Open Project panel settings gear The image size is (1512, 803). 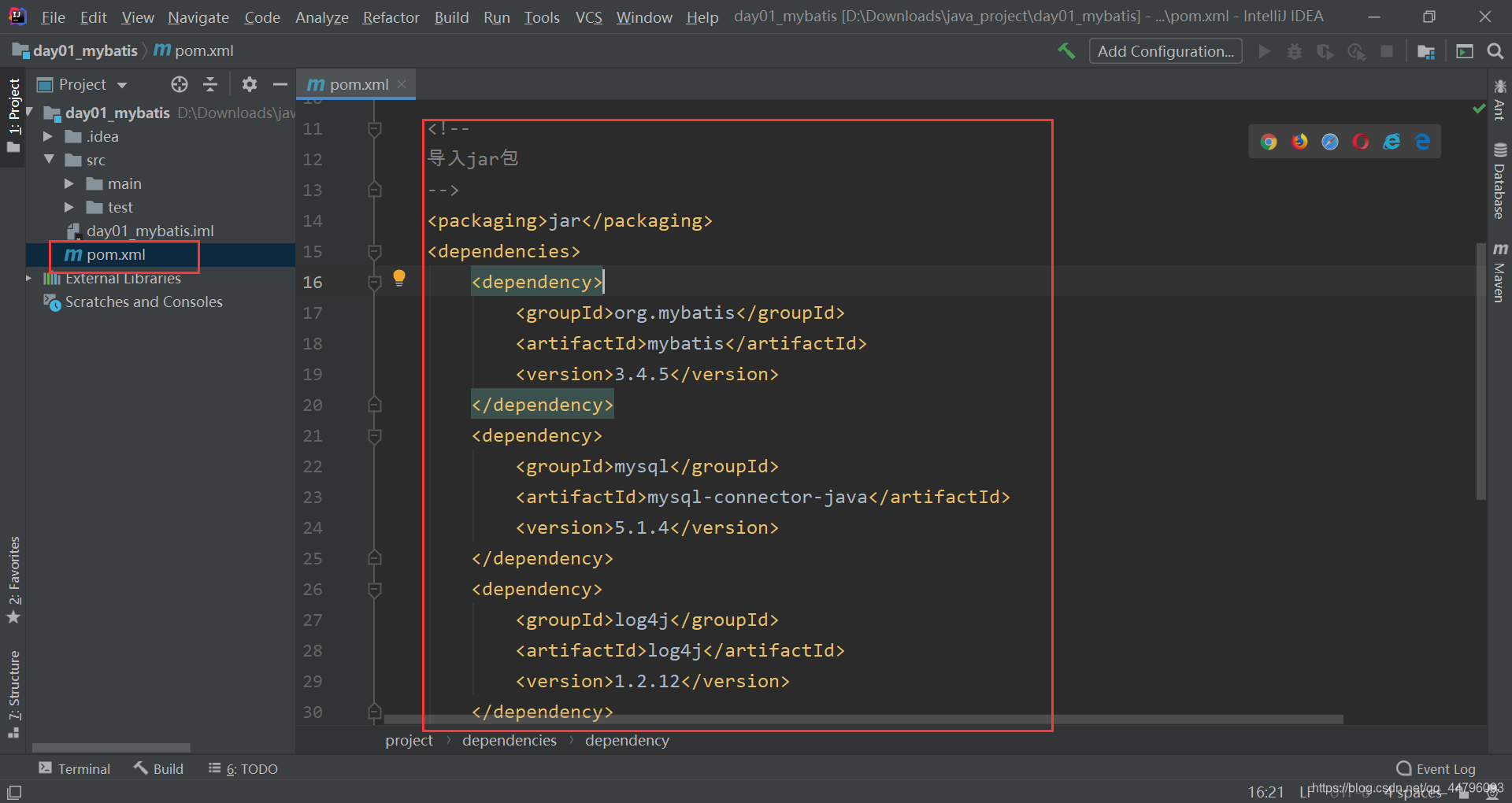coord(250,84)
